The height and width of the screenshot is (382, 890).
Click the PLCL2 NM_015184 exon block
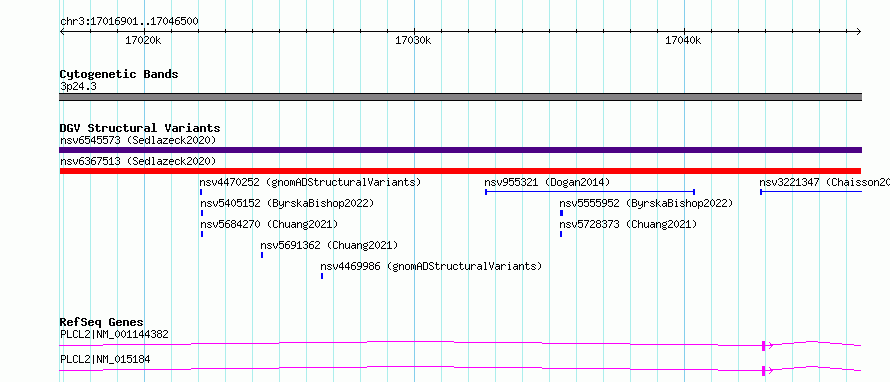pyautogui.click(x=763, y=371)
